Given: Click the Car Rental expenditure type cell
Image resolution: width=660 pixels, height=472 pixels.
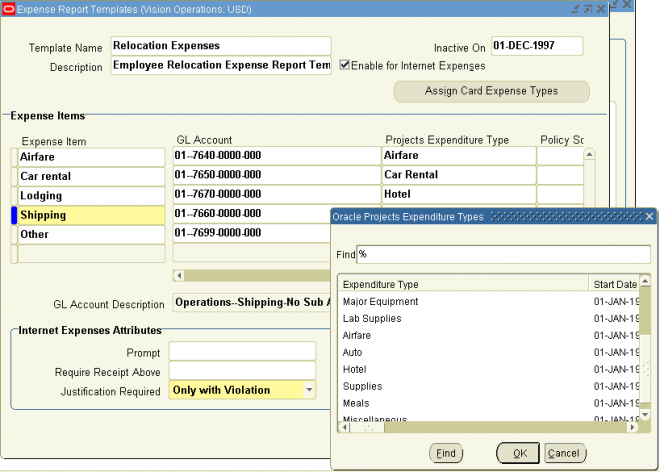Looking at the screenshot, I should pyautogui.click(x=459, y=175).
